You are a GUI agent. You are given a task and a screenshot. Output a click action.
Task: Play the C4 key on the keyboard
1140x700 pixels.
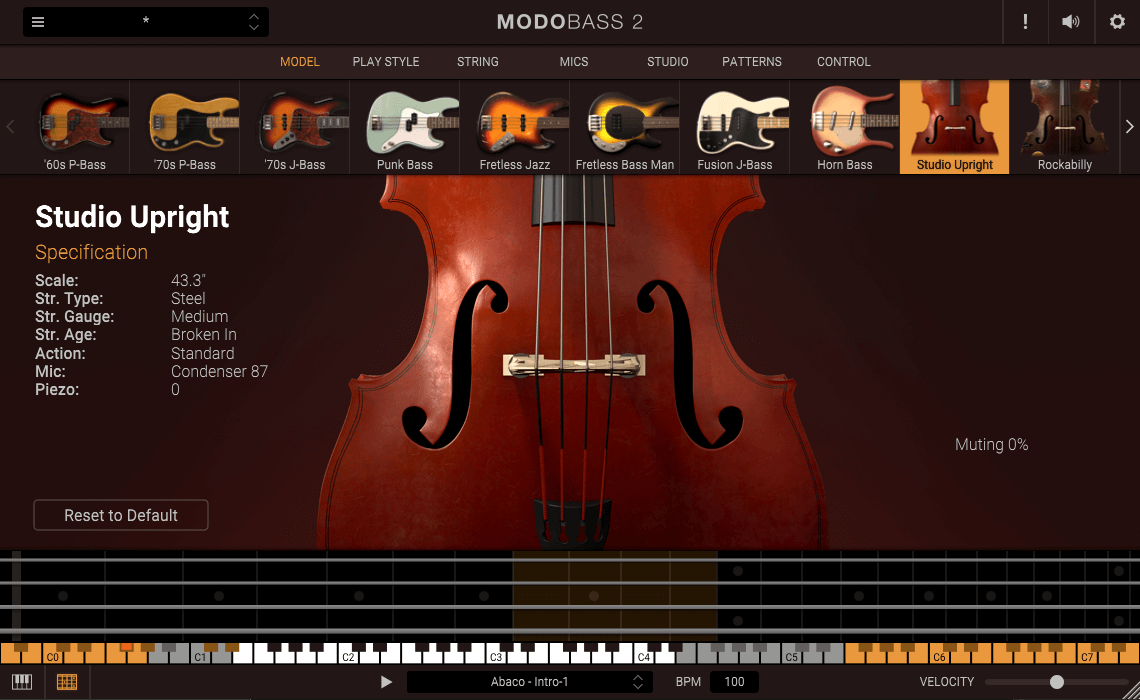[x=643, y=657]
